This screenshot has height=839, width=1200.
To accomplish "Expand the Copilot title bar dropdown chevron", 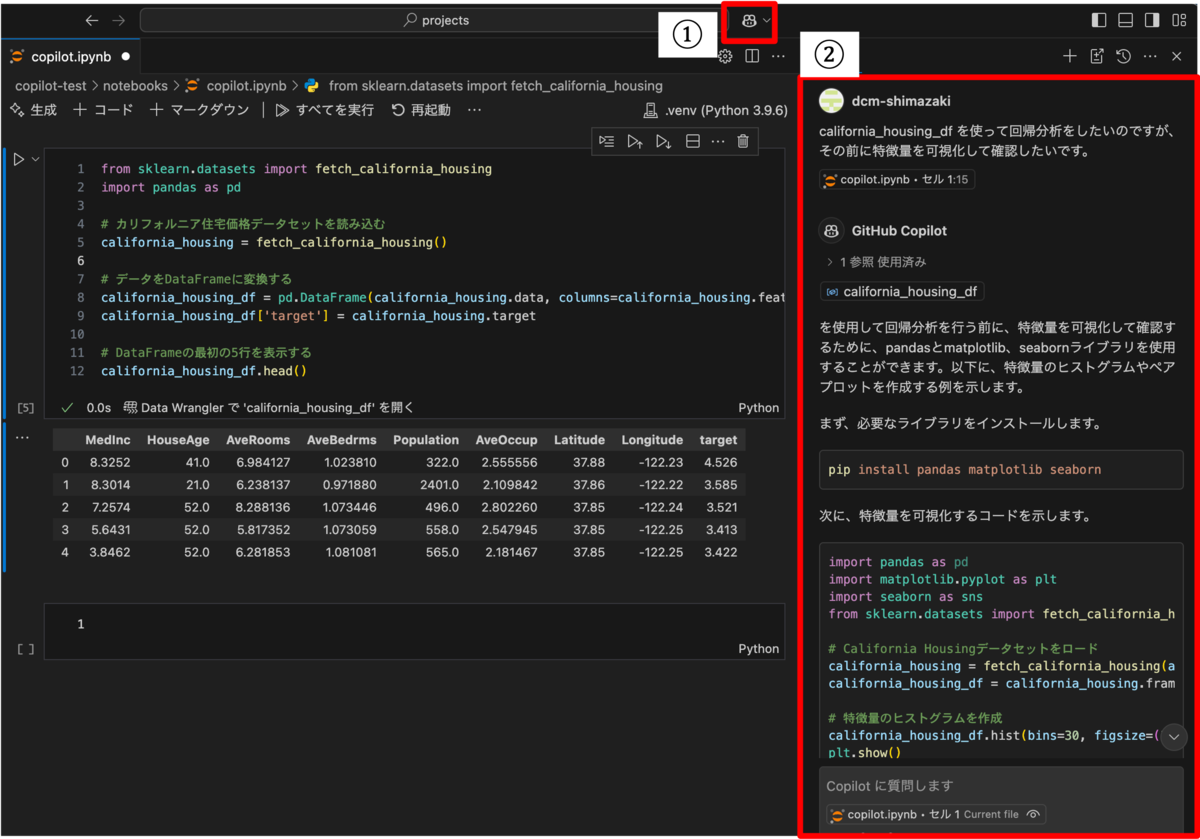I will (x=767, y=20).
